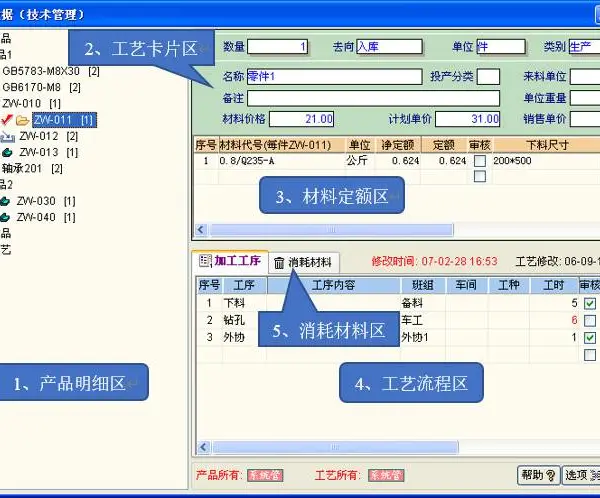Toggle 审核 checkbox in empty material row
The image size is (600, 498).
[480, 176]
